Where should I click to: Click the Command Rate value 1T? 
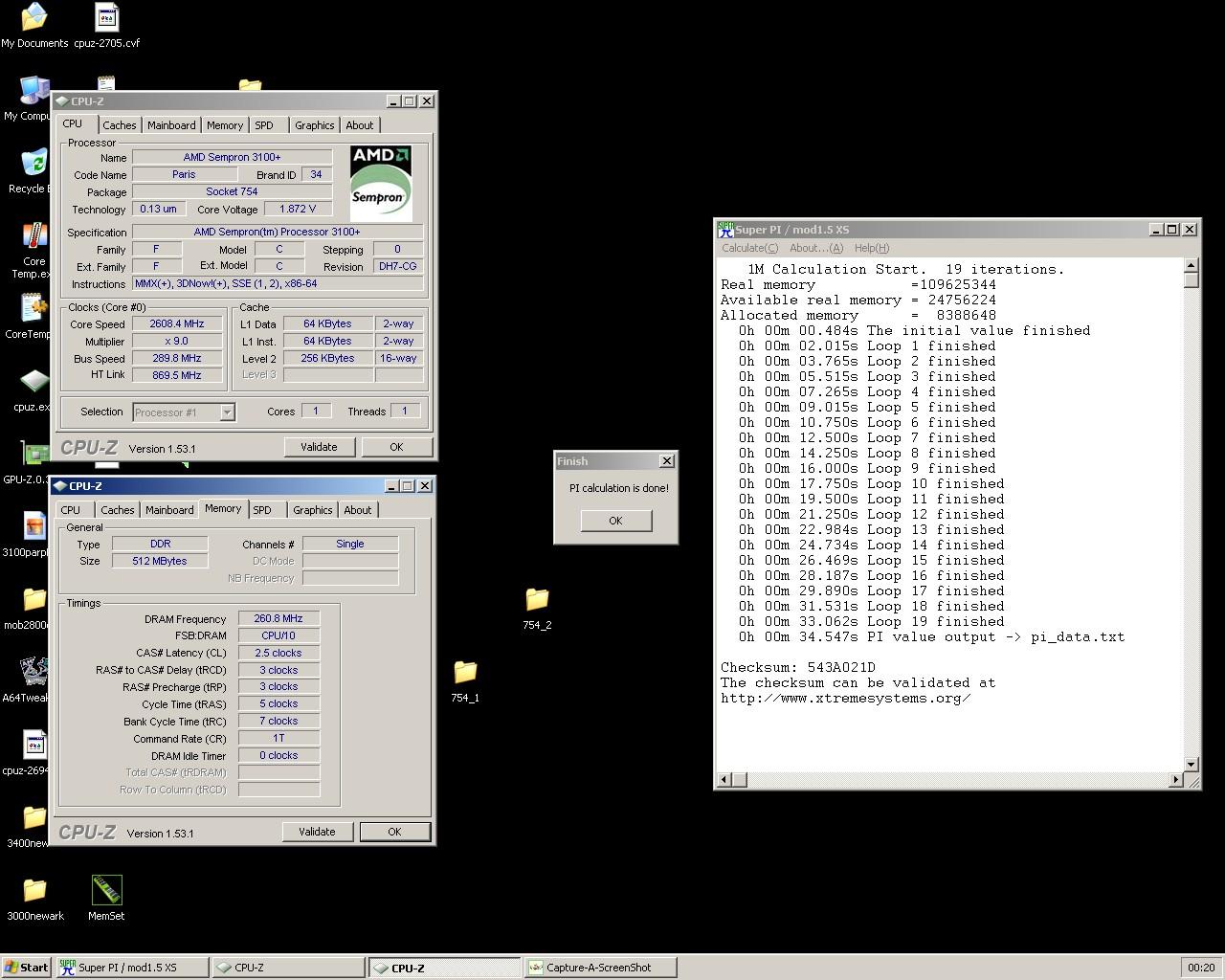pos(278,738)
